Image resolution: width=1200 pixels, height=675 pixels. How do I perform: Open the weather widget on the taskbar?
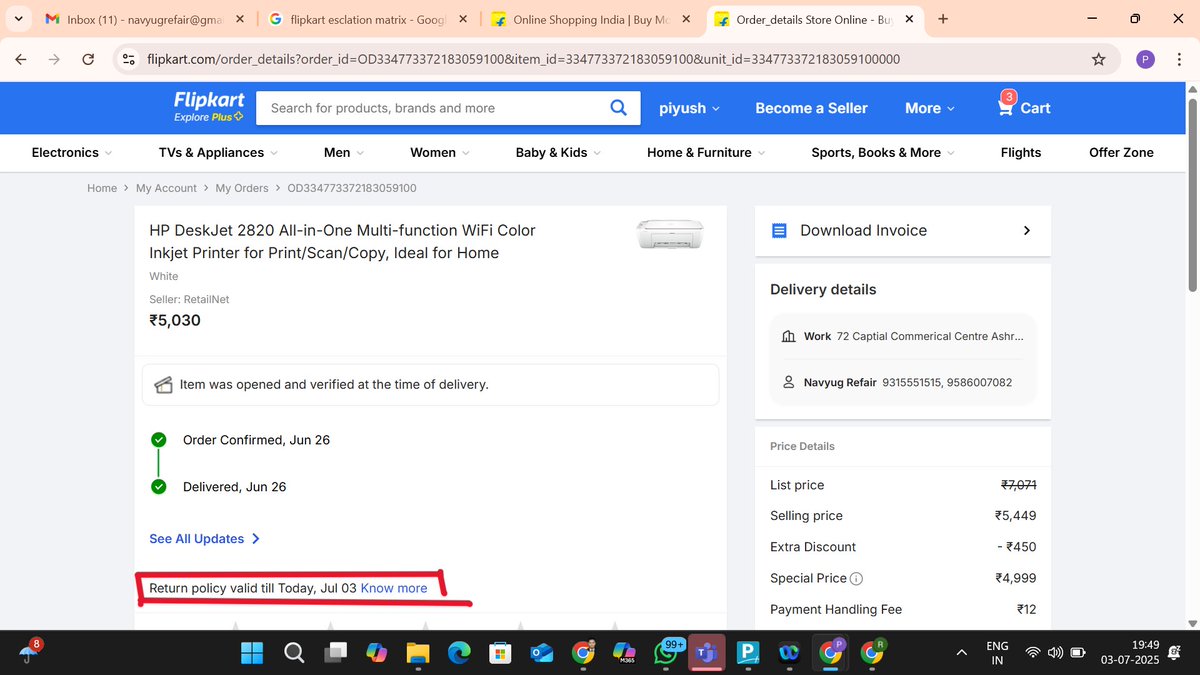pos(31,652)
